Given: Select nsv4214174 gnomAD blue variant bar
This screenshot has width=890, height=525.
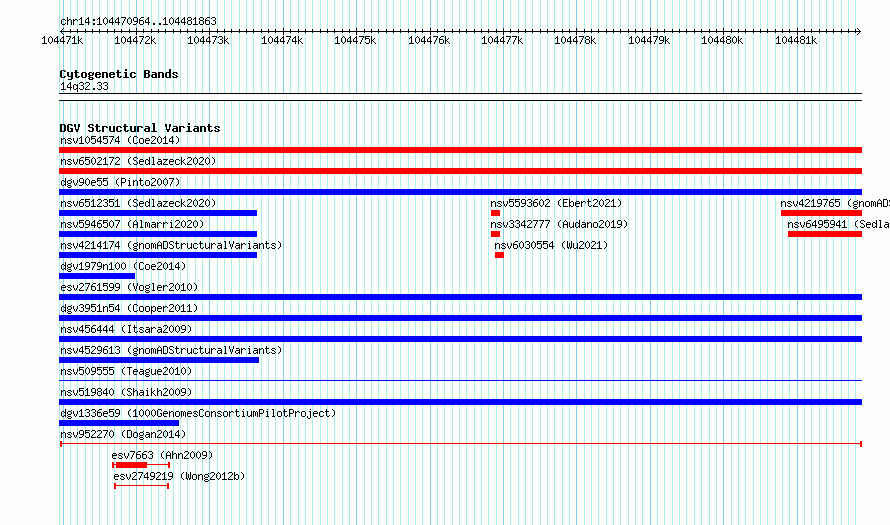Looking at the screenshot, I should click(158, 255).
